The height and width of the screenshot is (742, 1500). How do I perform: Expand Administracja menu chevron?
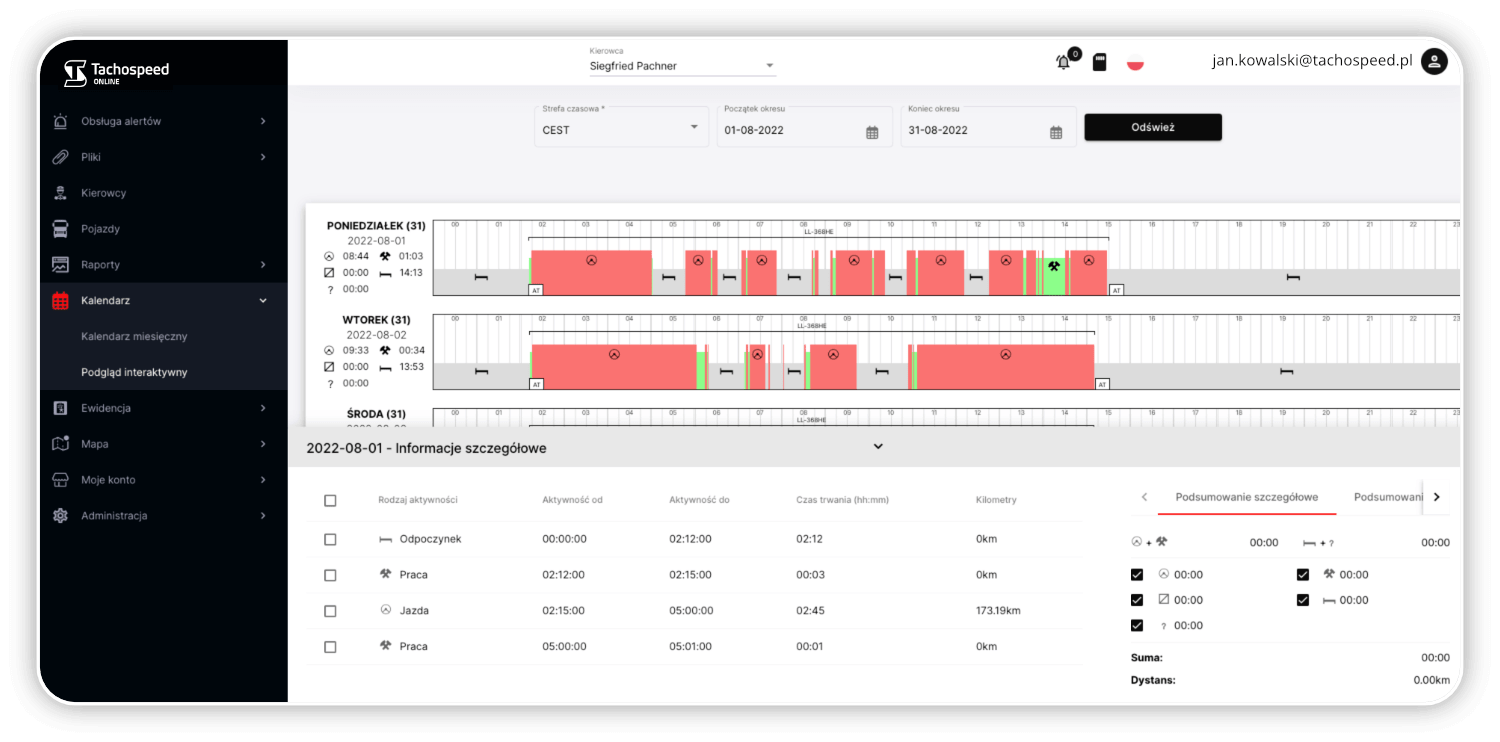coord(263,516)
